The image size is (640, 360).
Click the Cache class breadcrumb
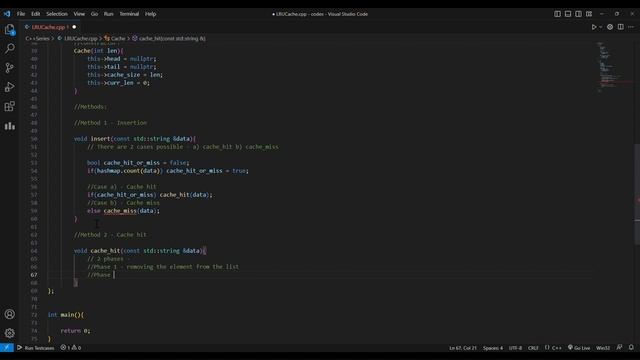click(115, 38)
